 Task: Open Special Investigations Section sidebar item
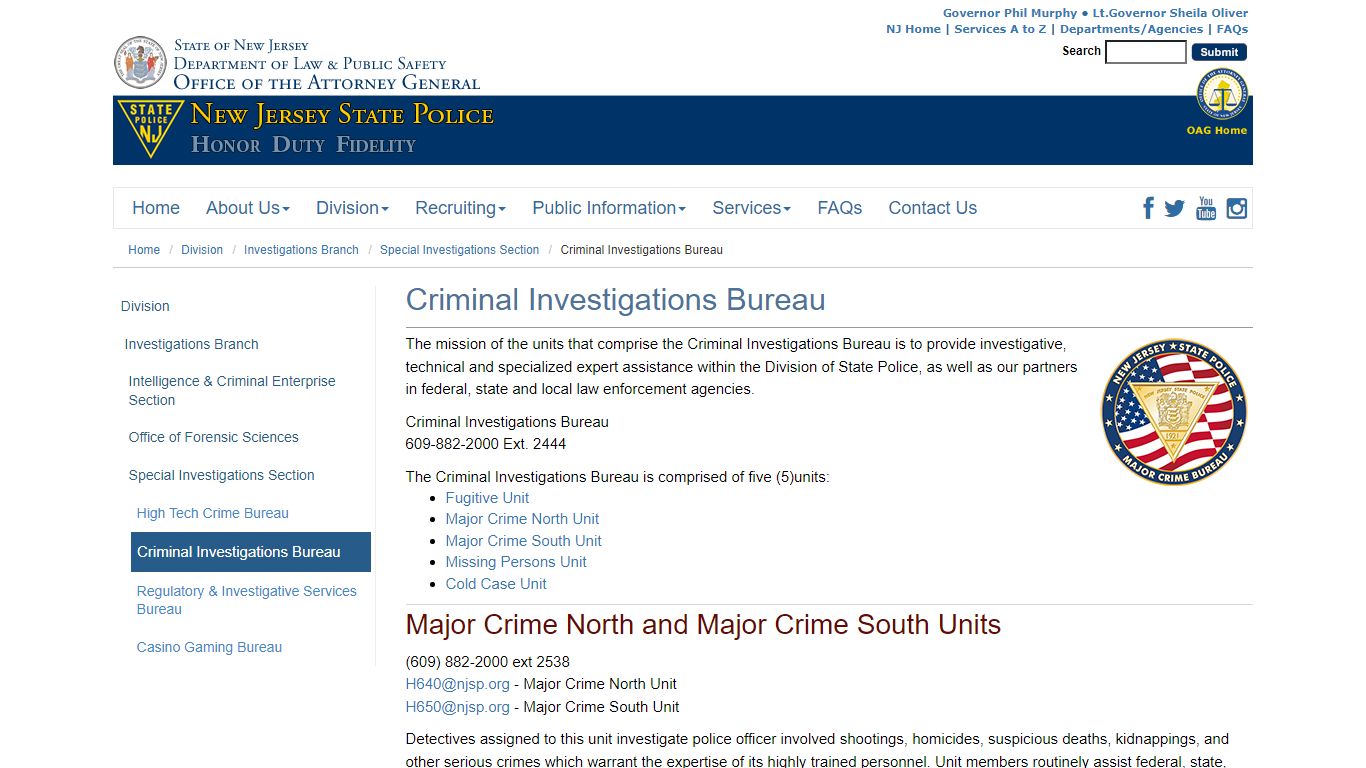coord(221,475)
